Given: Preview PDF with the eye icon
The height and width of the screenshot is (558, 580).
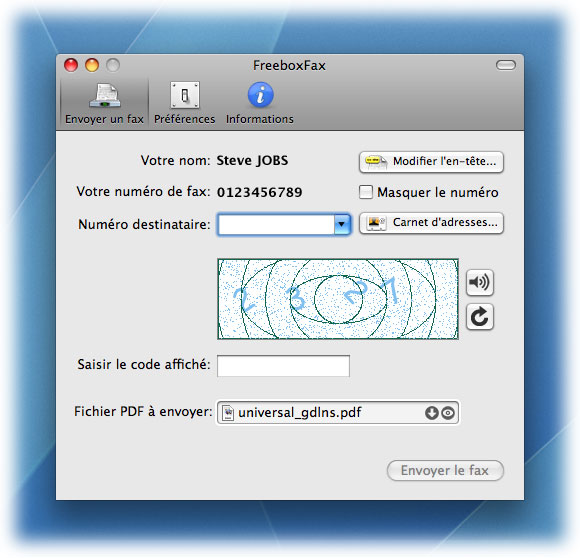Looking at the screenshot, I should [448, 413].
